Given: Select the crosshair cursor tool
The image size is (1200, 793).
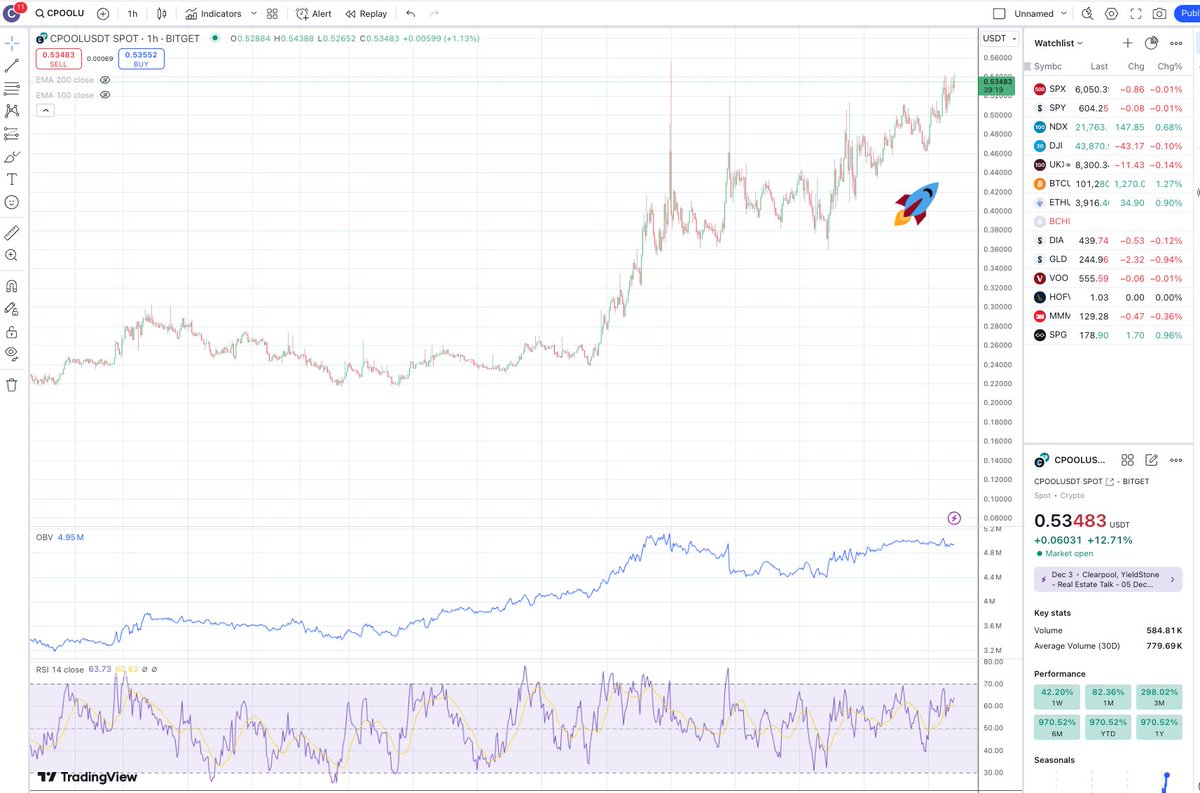Looking at the screenshot, I should pos(12,43).
